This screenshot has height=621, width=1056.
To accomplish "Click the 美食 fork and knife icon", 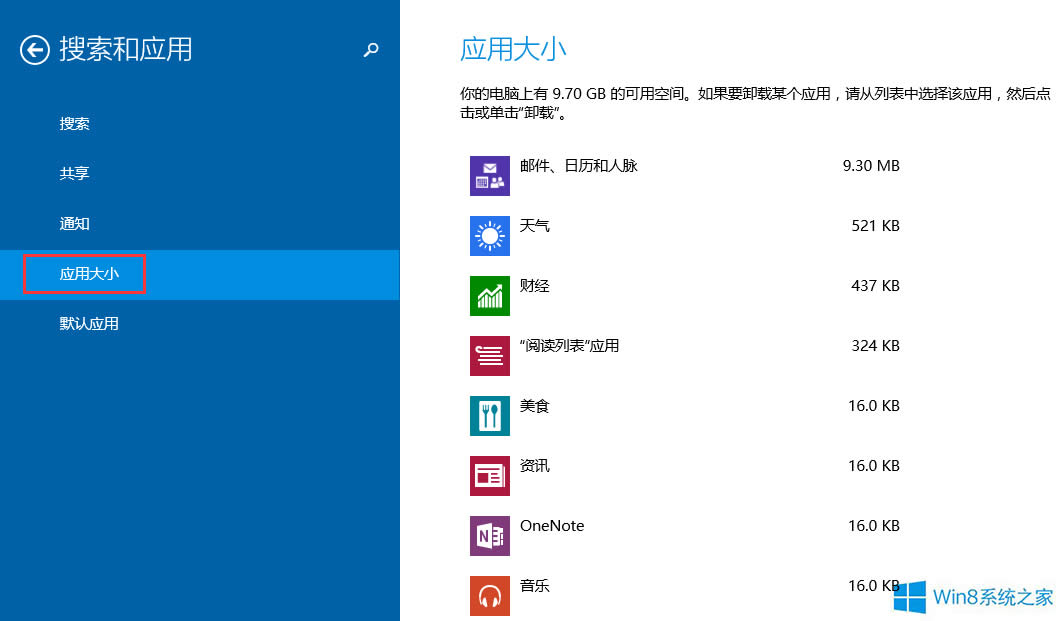I will click(489, 415).
